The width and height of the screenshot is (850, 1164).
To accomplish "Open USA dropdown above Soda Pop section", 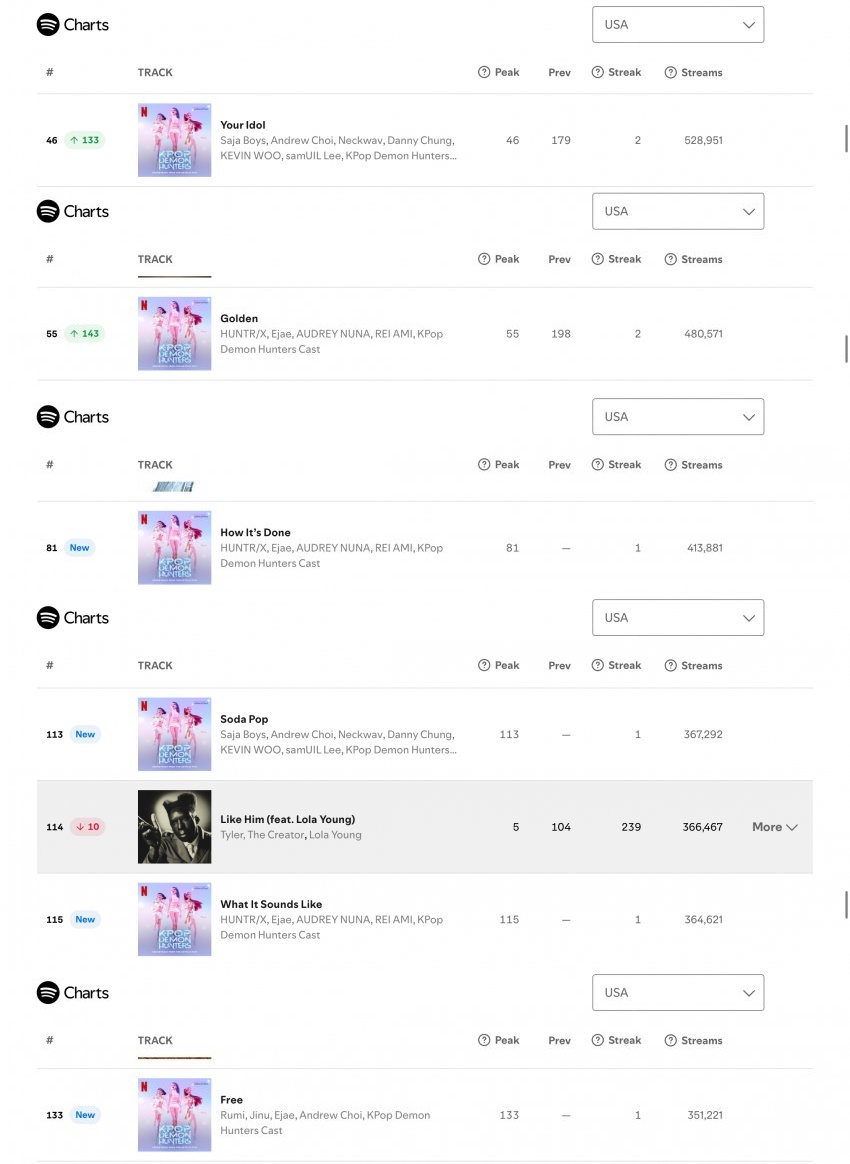I will coord(678,618).
